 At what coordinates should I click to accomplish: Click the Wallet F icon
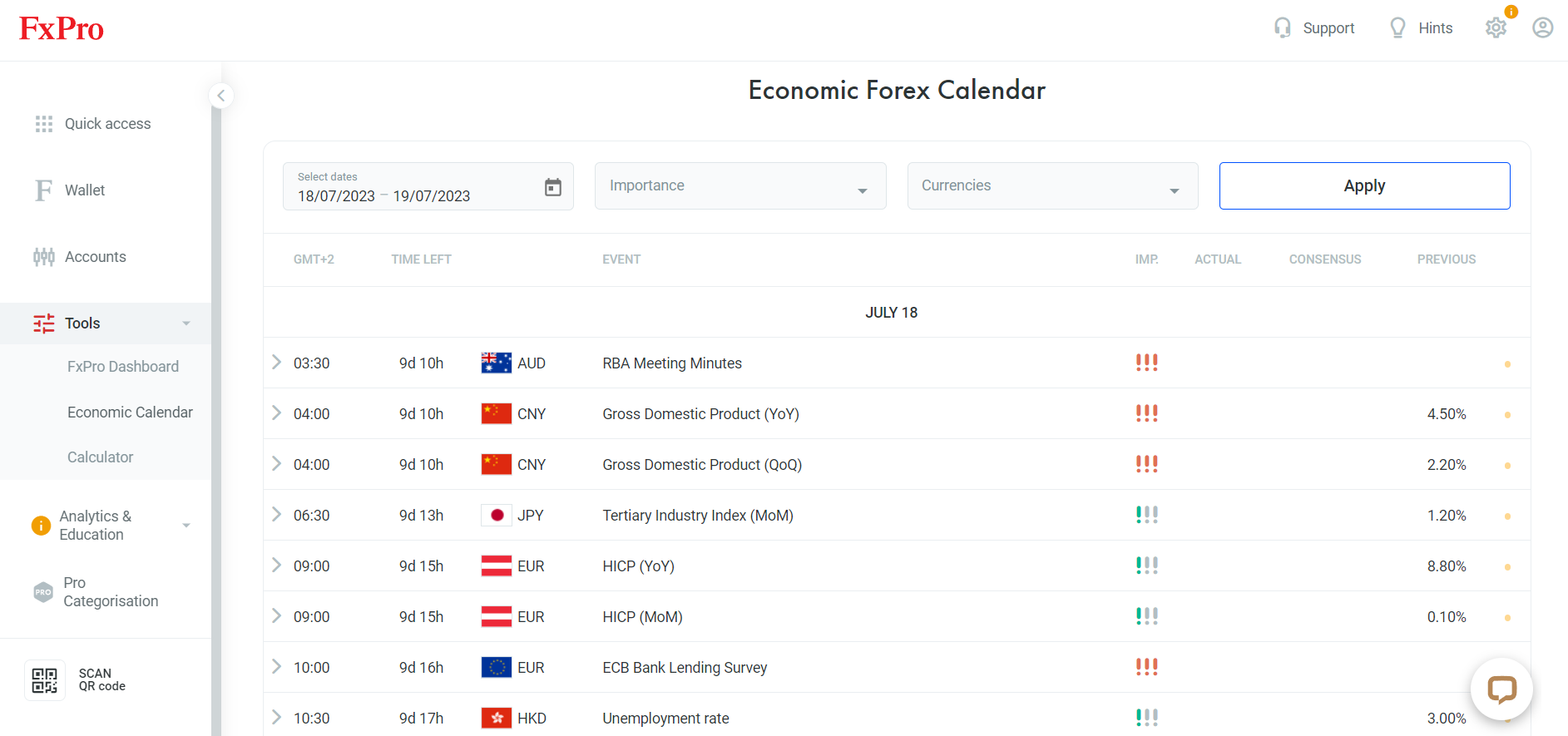coord(44,190)
